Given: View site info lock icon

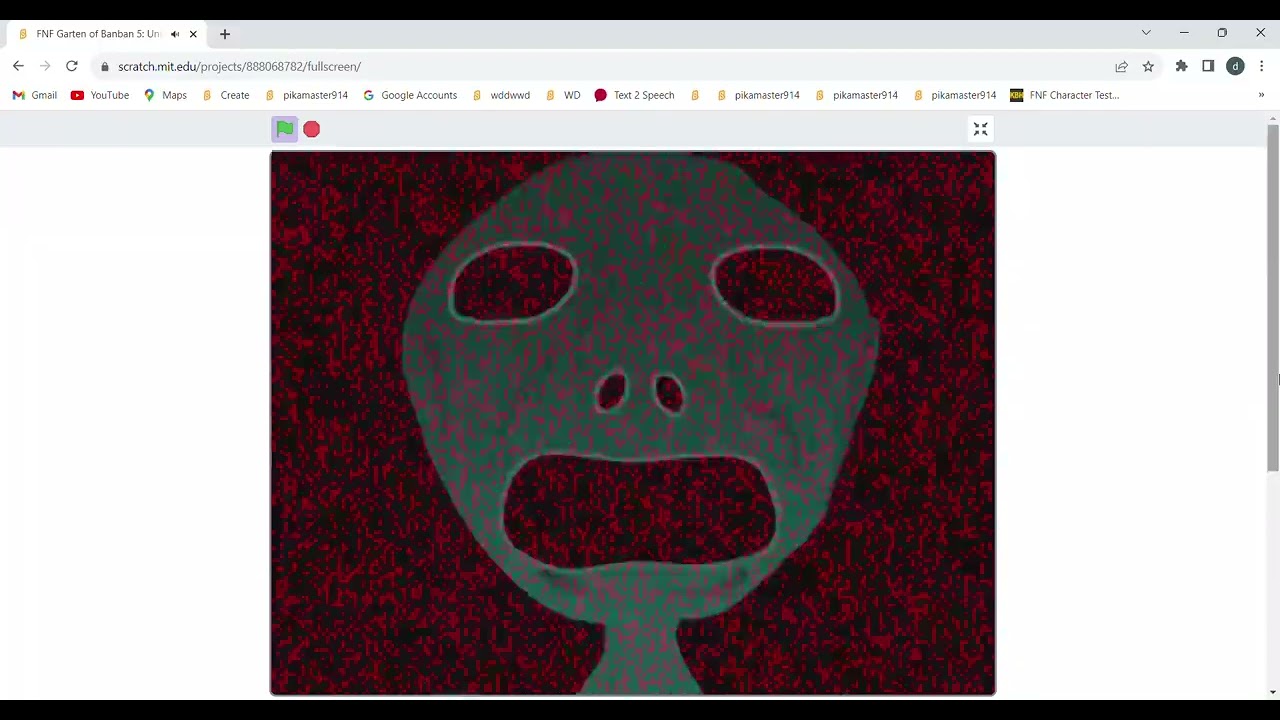Looking at the screenshot, I should (x=104, y=66).
